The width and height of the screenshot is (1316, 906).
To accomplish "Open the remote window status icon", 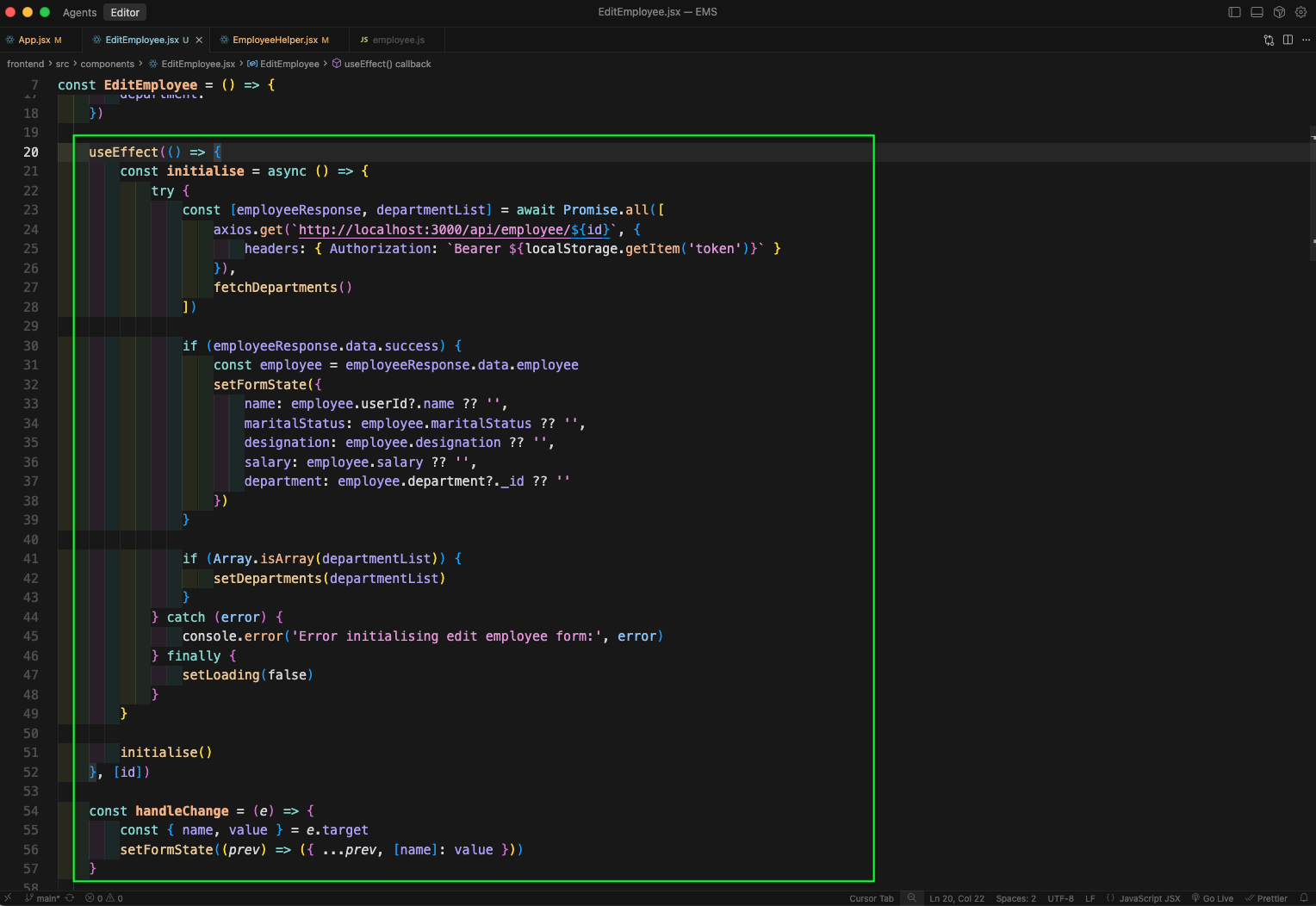I will 8,898.
